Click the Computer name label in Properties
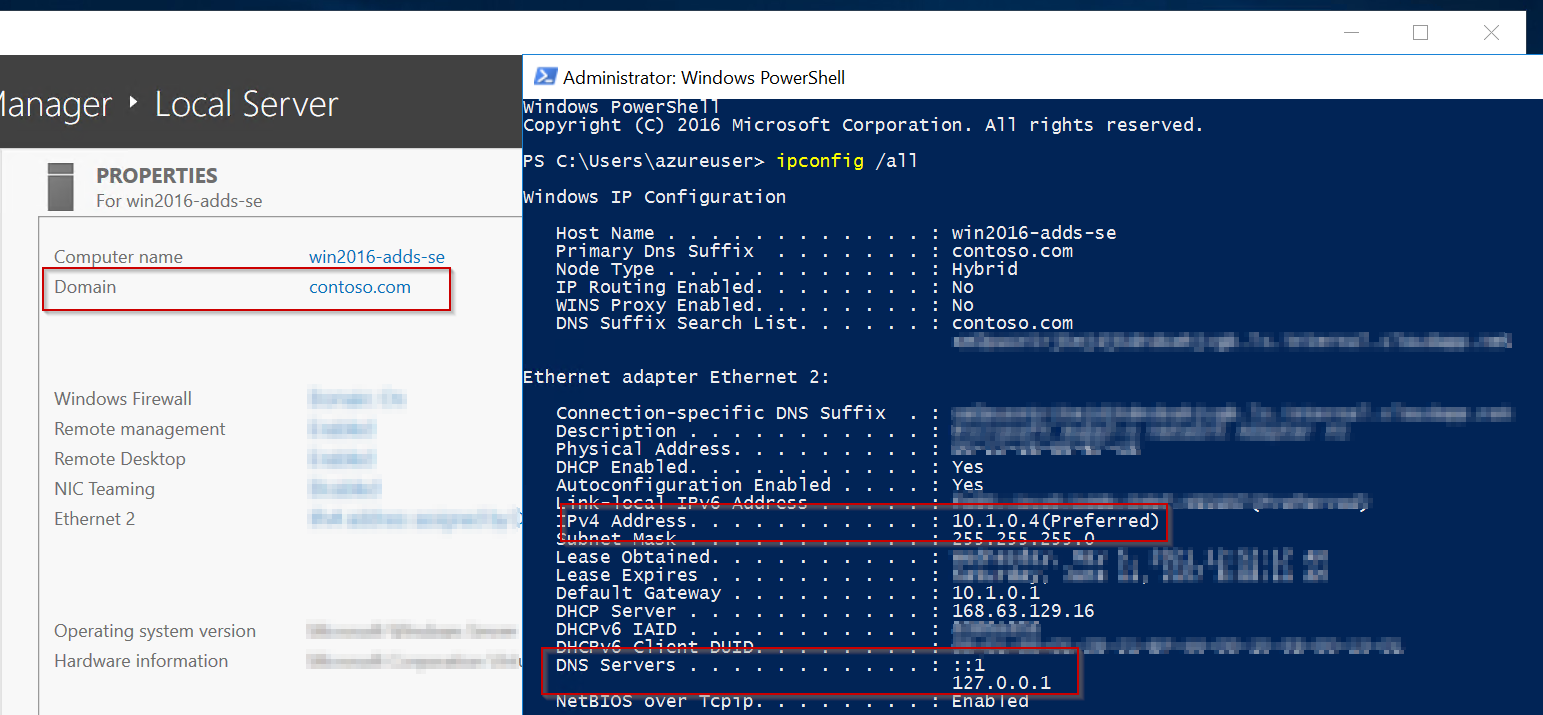 coord(118,257)
